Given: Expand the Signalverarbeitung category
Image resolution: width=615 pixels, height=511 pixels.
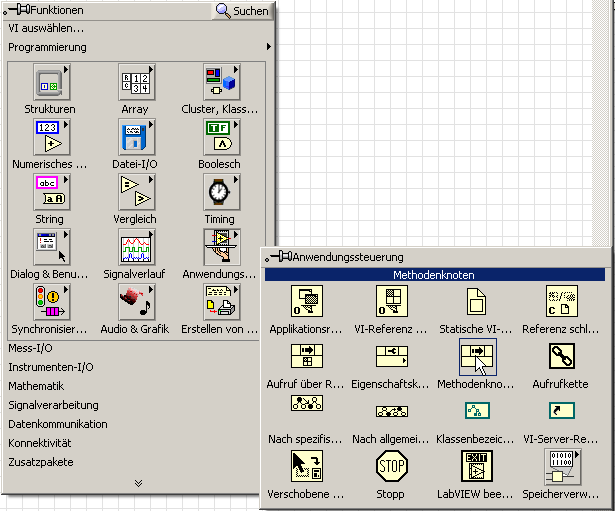Looking at the screenshot, I should point(53,405).
